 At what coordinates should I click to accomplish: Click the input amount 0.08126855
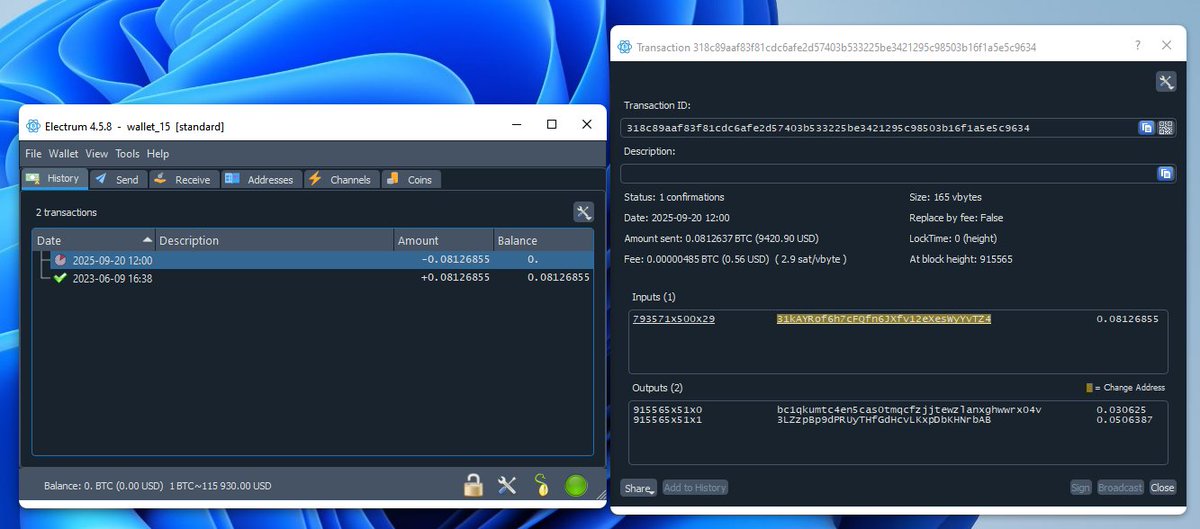click(1127, 318)
